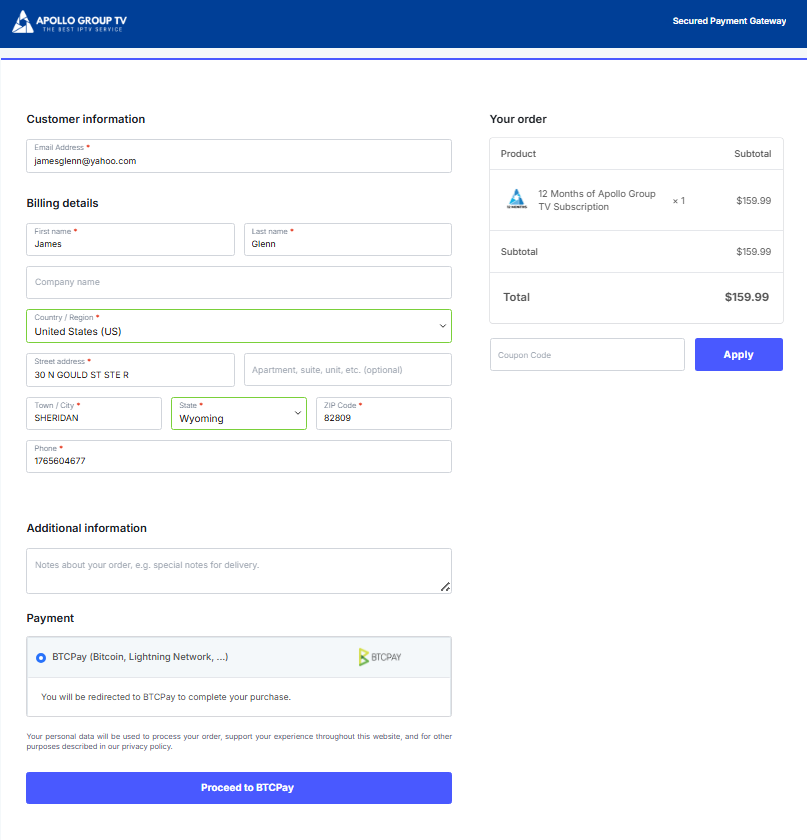The height and width of the screenshot is (840, 807).
Task: Click the Apply coupon button
Action: click(738, 355)
